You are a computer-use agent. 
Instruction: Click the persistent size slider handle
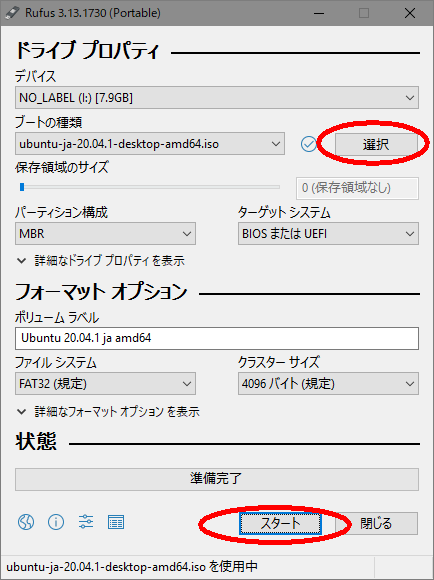22,187
